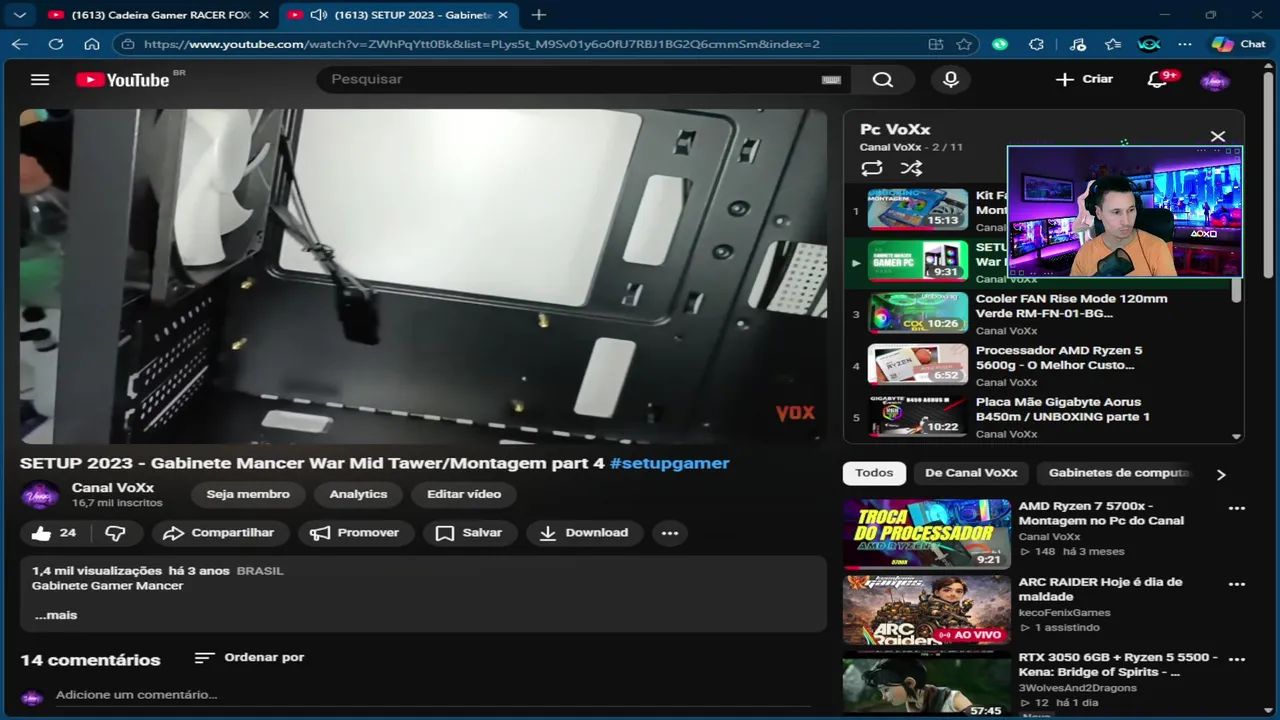
Task: Focus the Pesquisar search field
Action: pos(573,79)
